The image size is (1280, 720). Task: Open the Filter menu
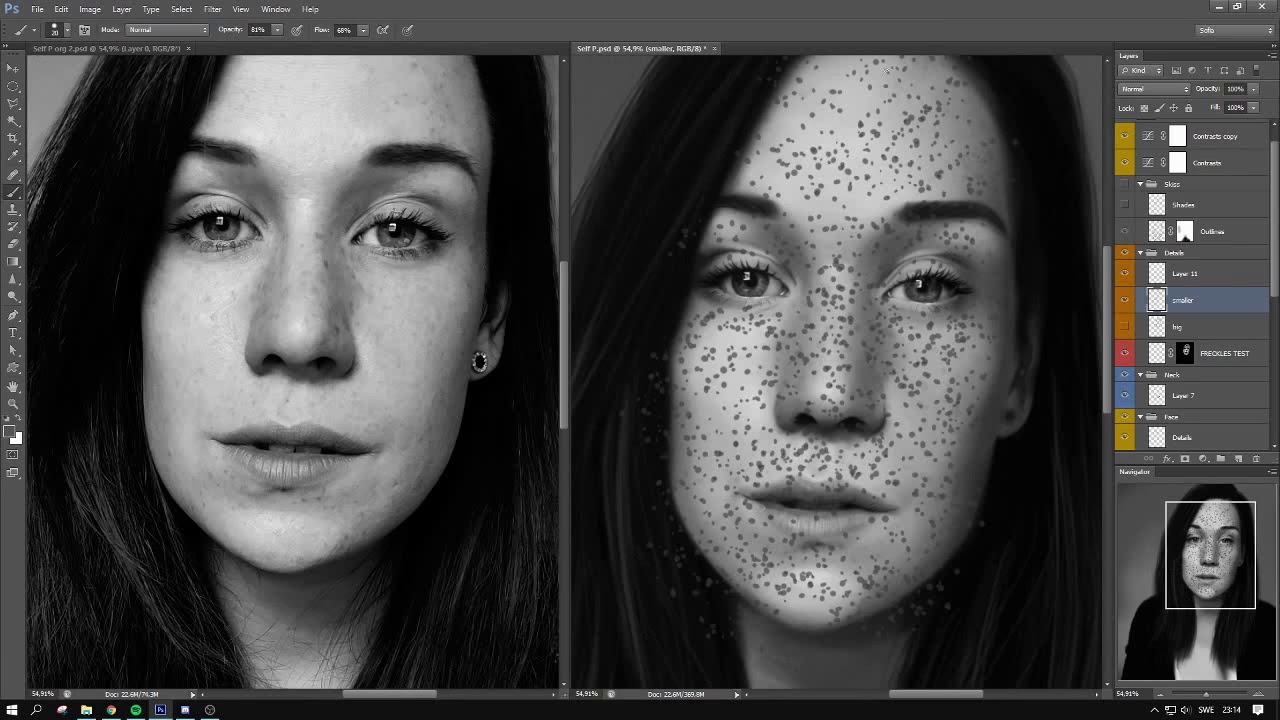pos(212,9)
